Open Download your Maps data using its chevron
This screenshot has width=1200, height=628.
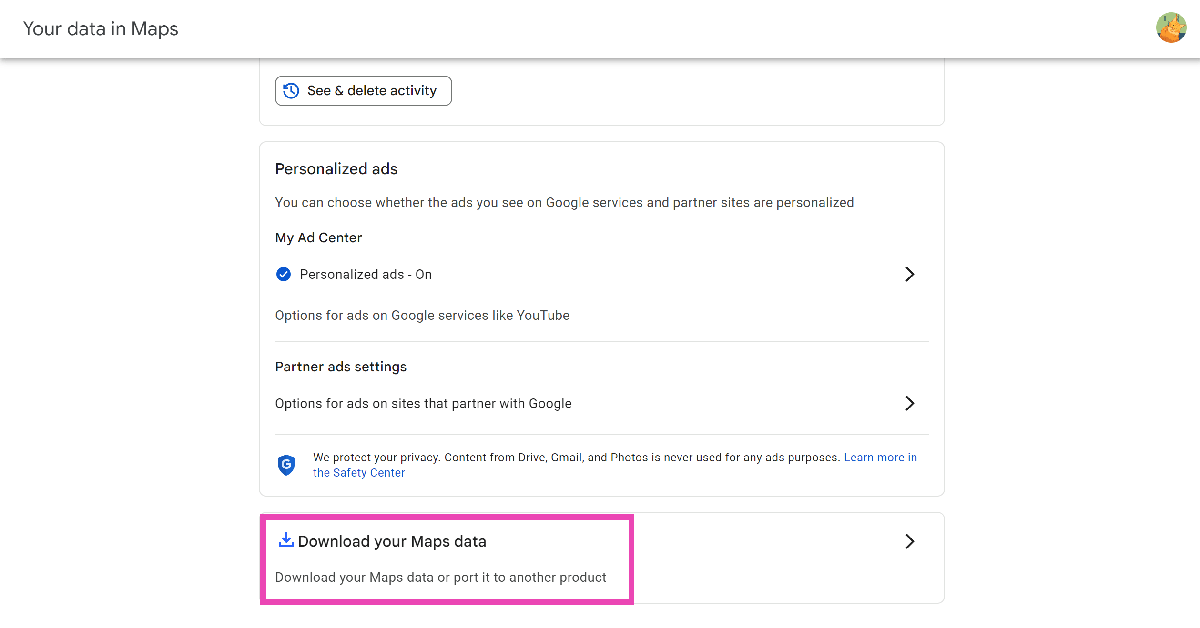pyautogui.click(x=909, y=541)
